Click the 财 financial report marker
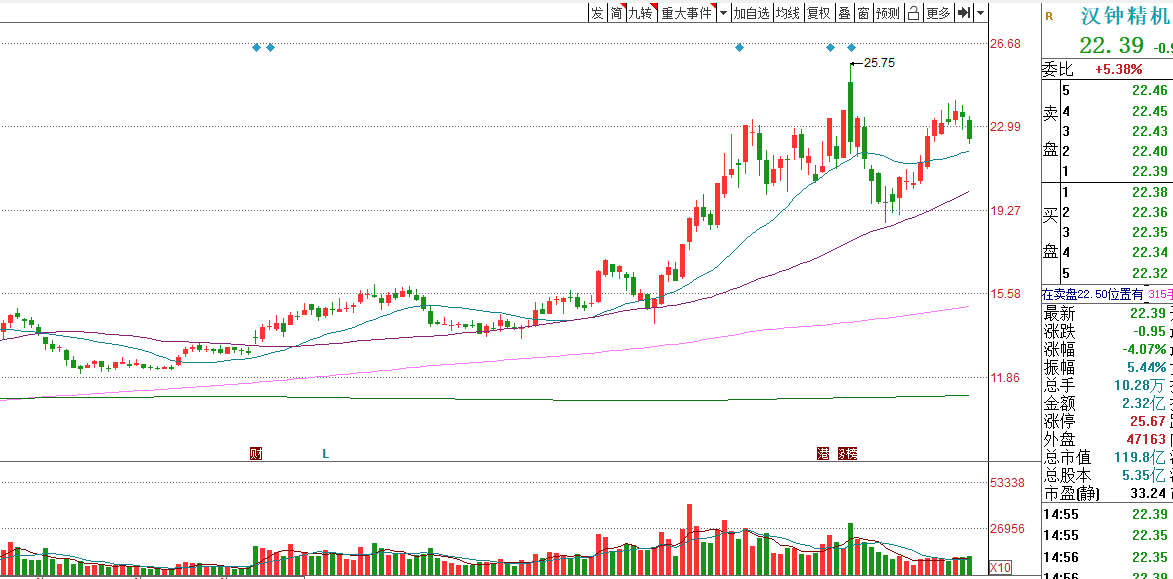Image resolution: width=1173 pixels, height=579 pixels. point(256,453)
